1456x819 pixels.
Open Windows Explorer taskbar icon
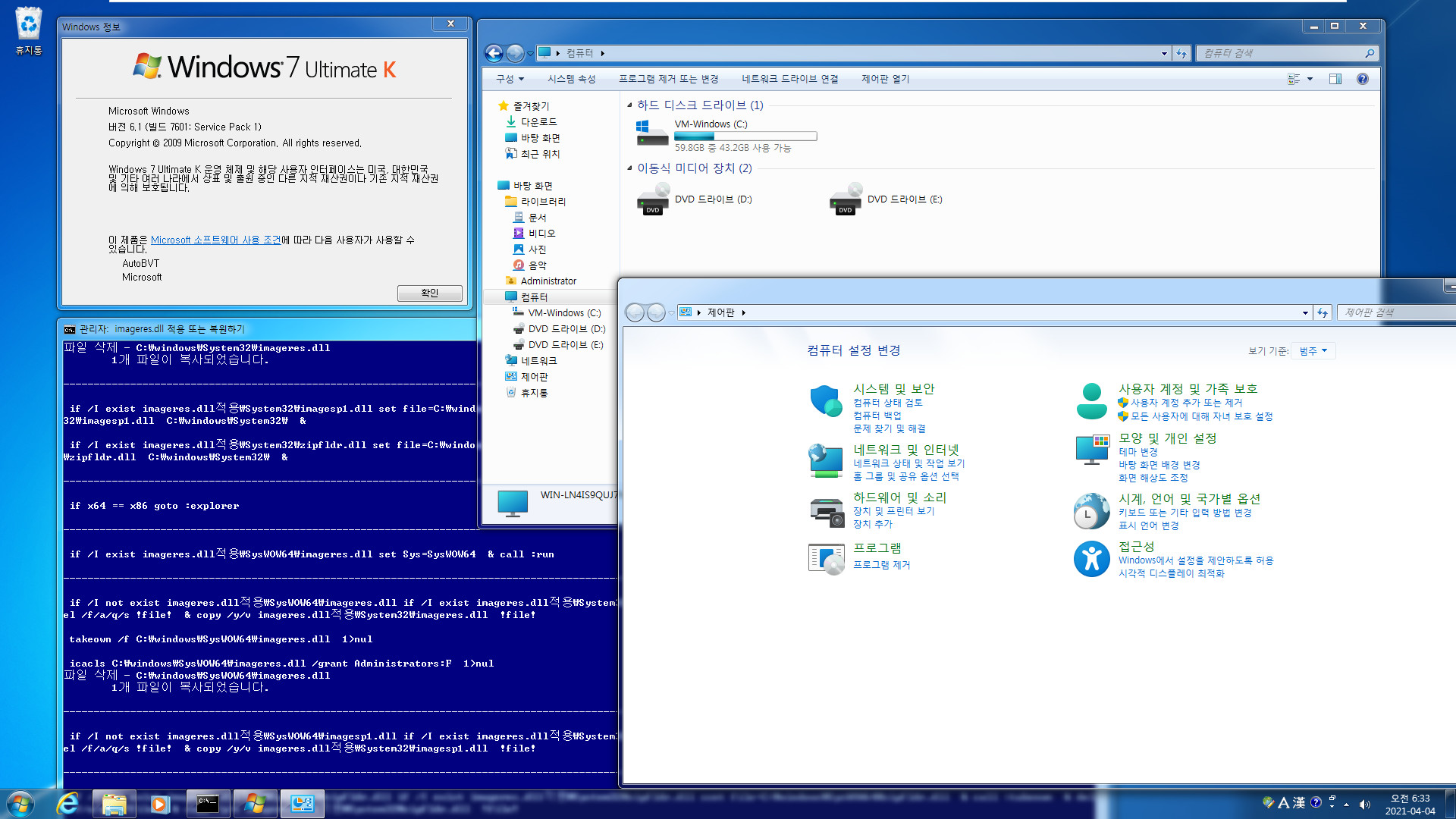pyautogui.click(x=114, y=804)
